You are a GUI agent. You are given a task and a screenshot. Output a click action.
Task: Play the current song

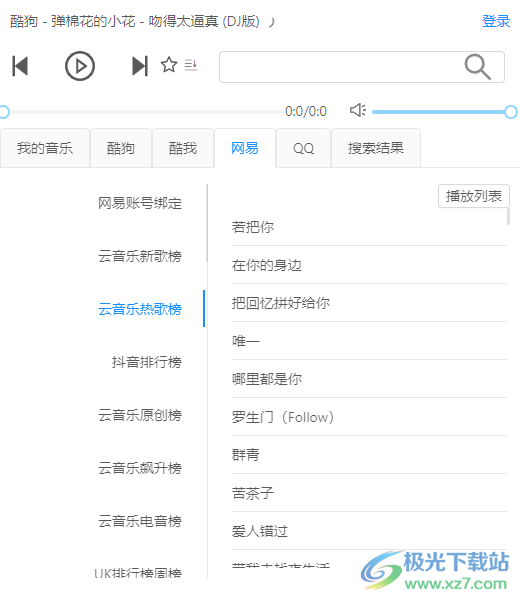pyautogui.click(x=80, y=66)
